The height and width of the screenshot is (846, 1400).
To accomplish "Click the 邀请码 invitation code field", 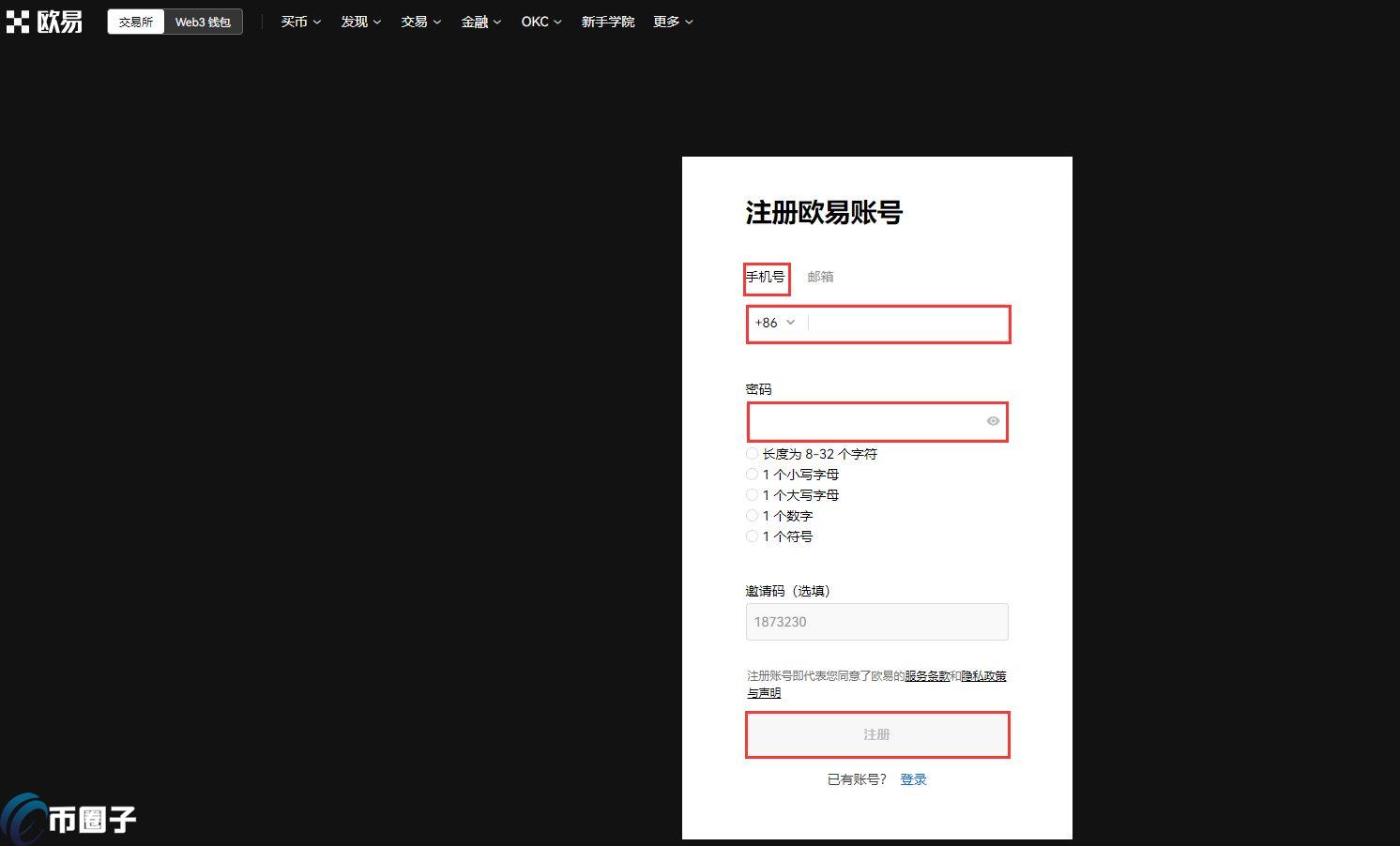I will pos(876,622).
